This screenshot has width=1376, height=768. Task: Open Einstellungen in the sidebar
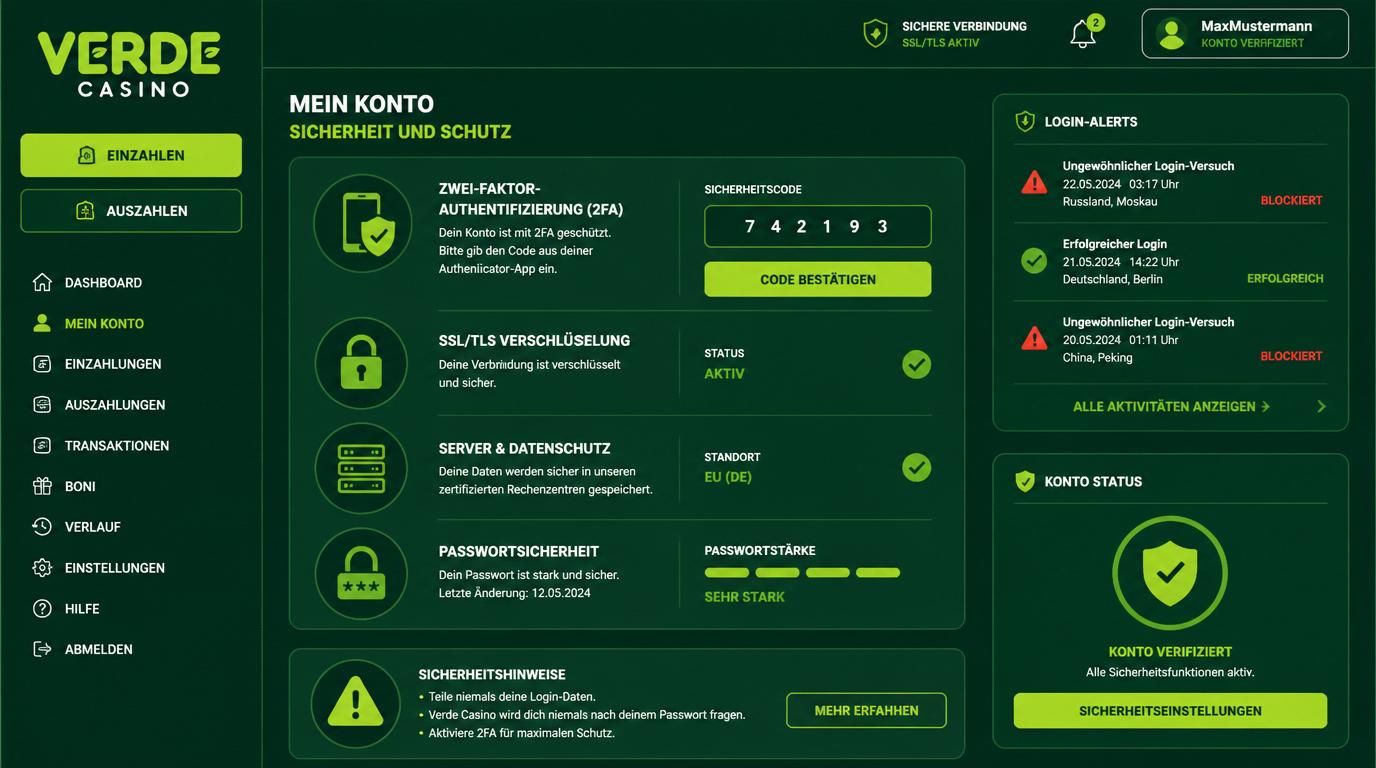tap(98, 568)
